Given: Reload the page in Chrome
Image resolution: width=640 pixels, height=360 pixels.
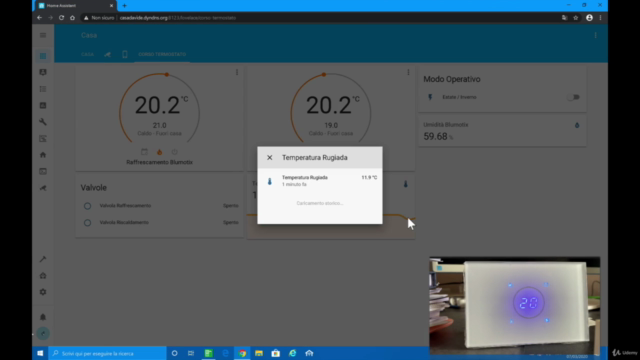Looking at the screenshot, I should 61,18.
